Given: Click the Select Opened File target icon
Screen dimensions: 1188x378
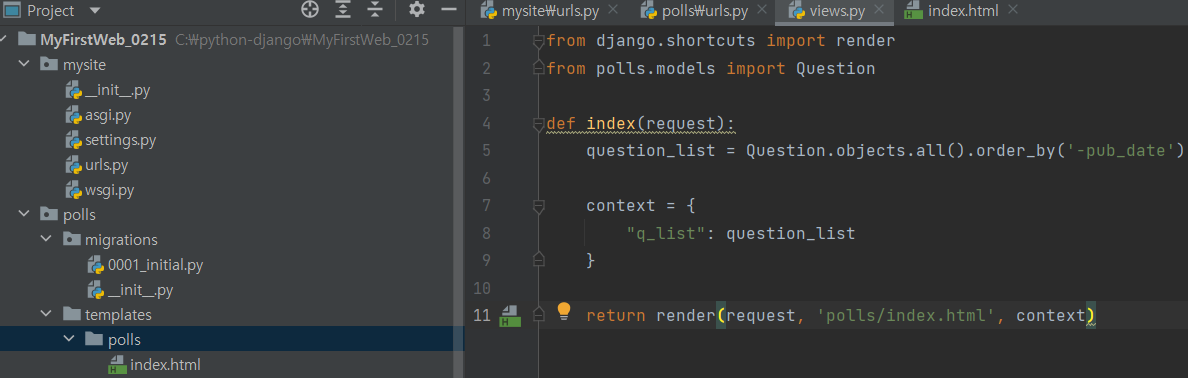Looking at the screenshot, I should tap(309, 10).
